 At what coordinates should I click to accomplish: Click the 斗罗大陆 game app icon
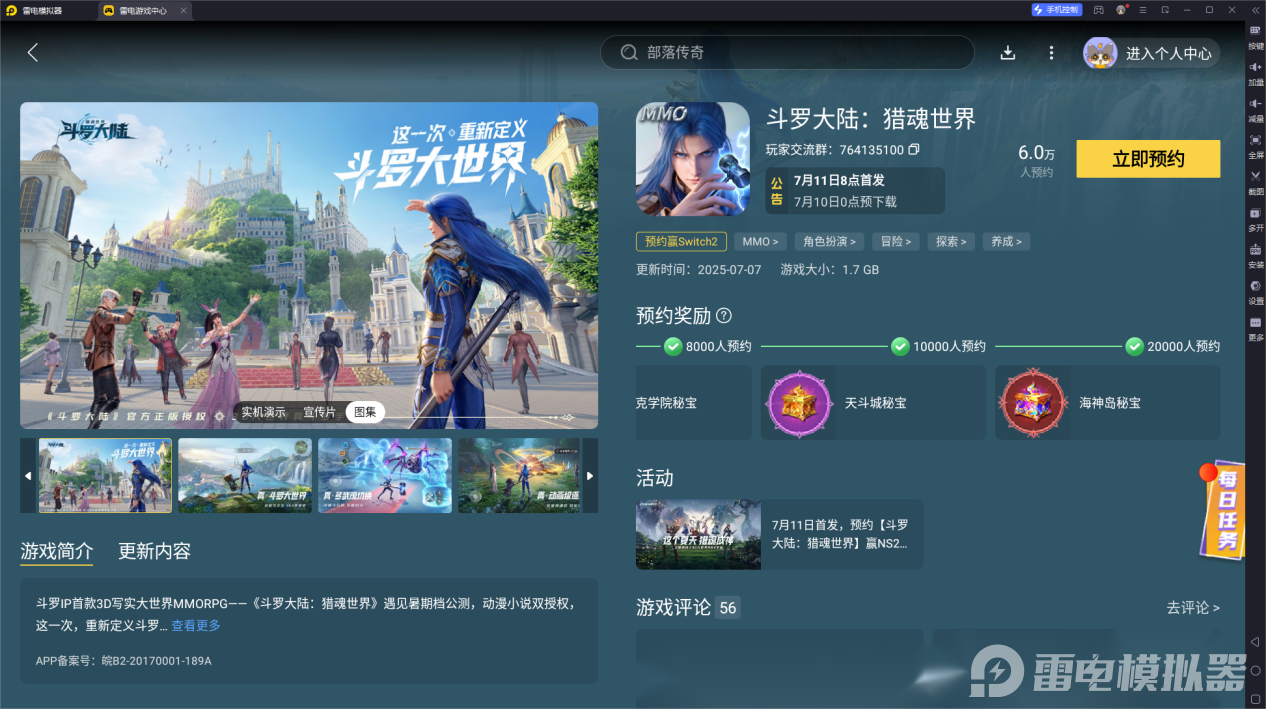pyautogui.click(x=692, y=159)
